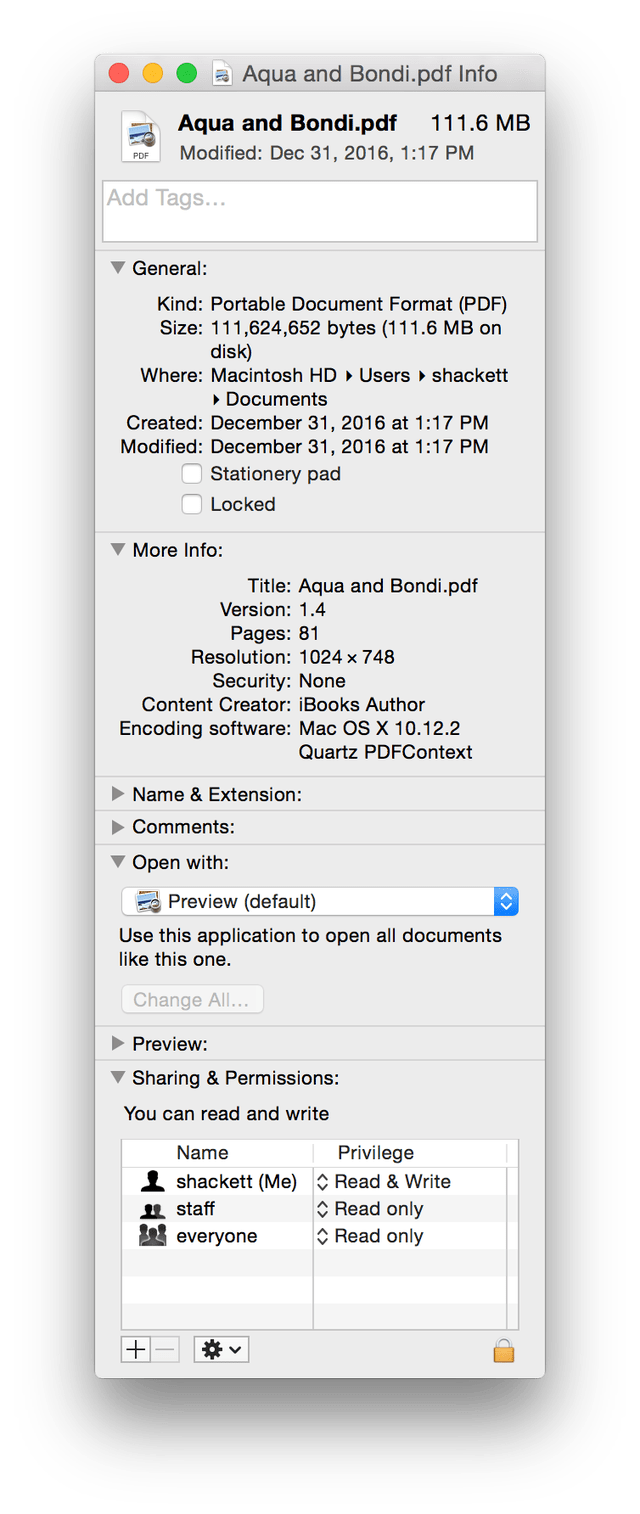
Task: Click the minus button to remove user
Action: click(166, 1350)
